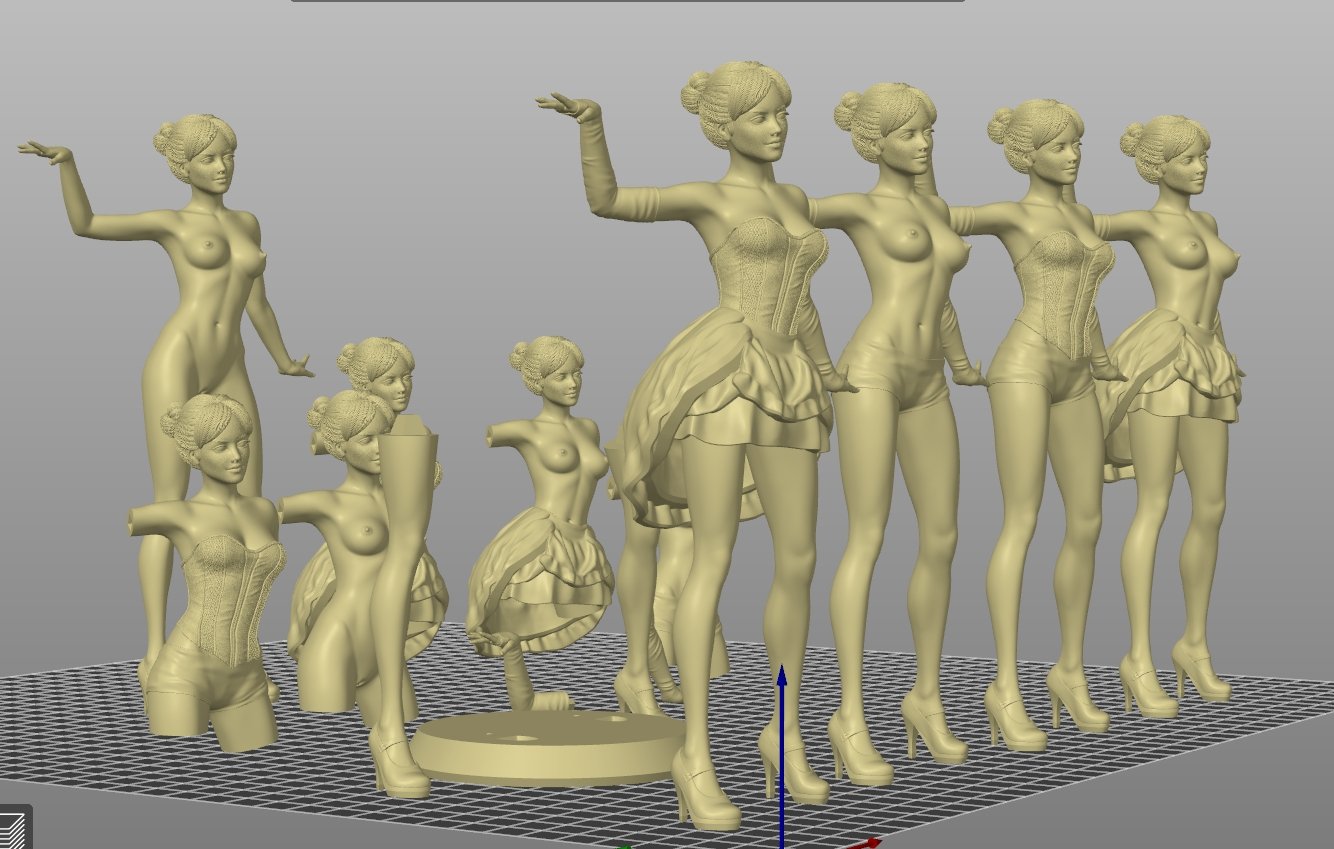Click the blue Z-axis arrow
Viewport: 1334px width, 849px height.
[782, 680]
